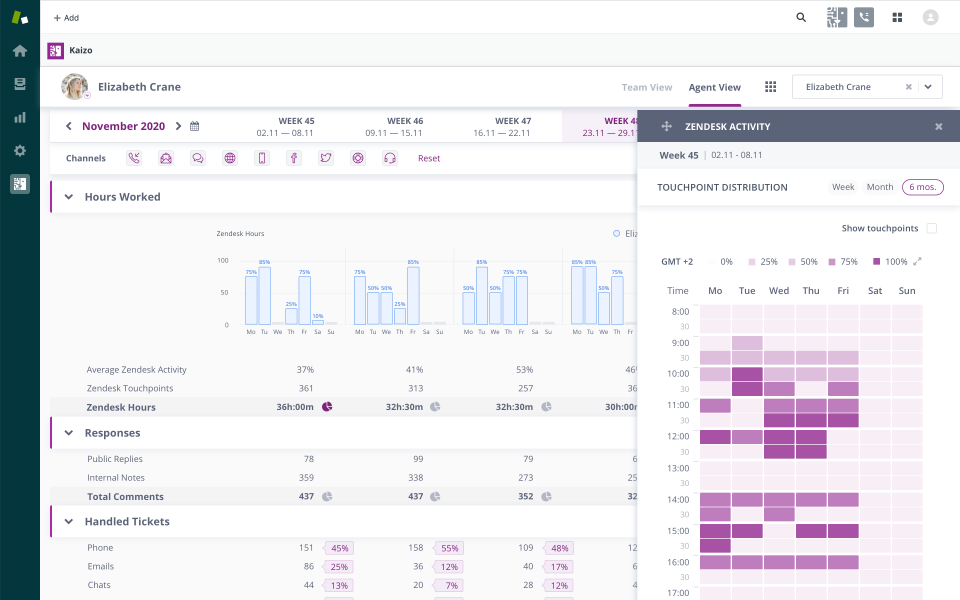This screenshot has width=960, height=600.
Task: Select the Week 46 column header
Action: [393, 126]
